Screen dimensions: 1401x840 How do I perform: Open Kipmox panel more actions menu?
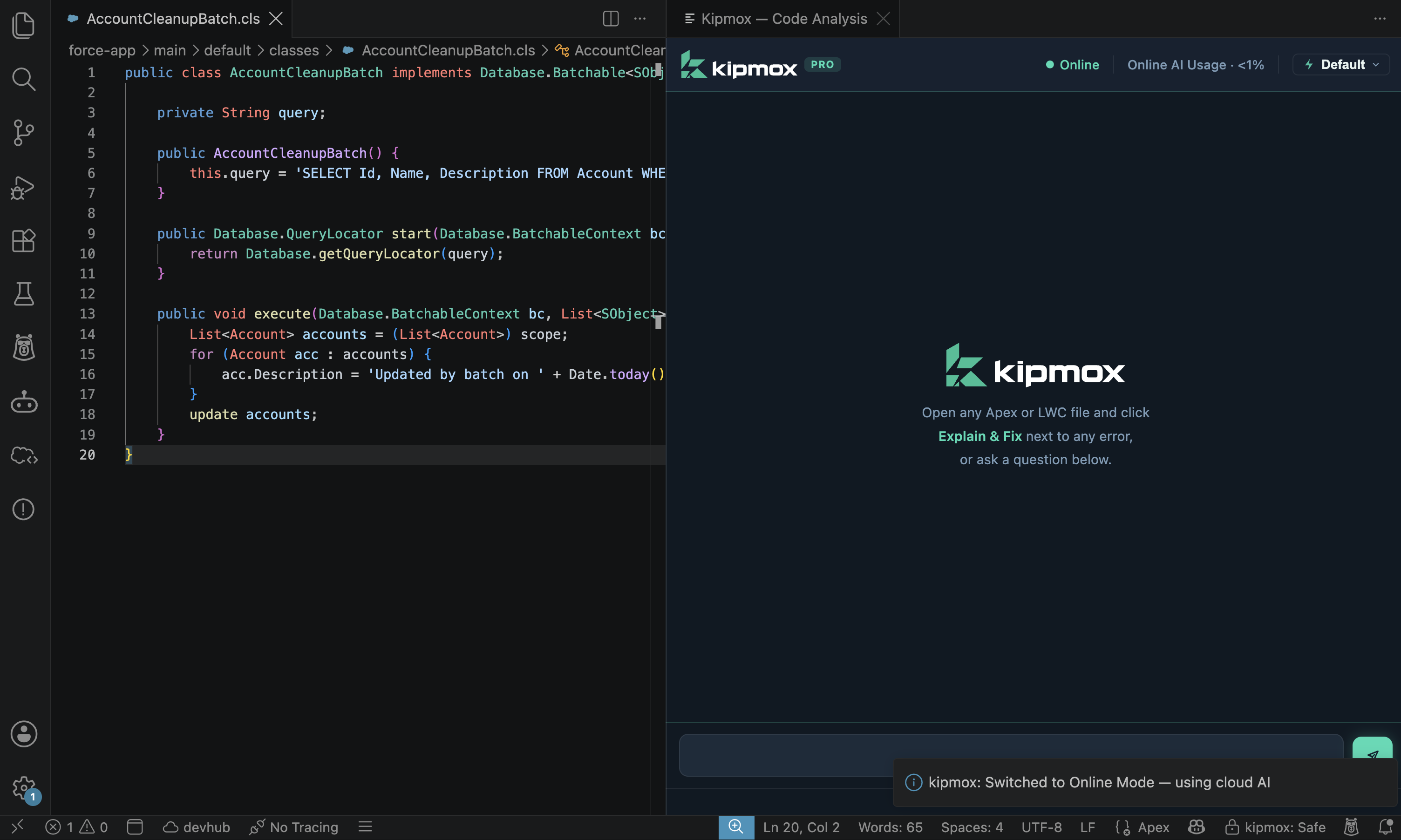point(1380,19)
